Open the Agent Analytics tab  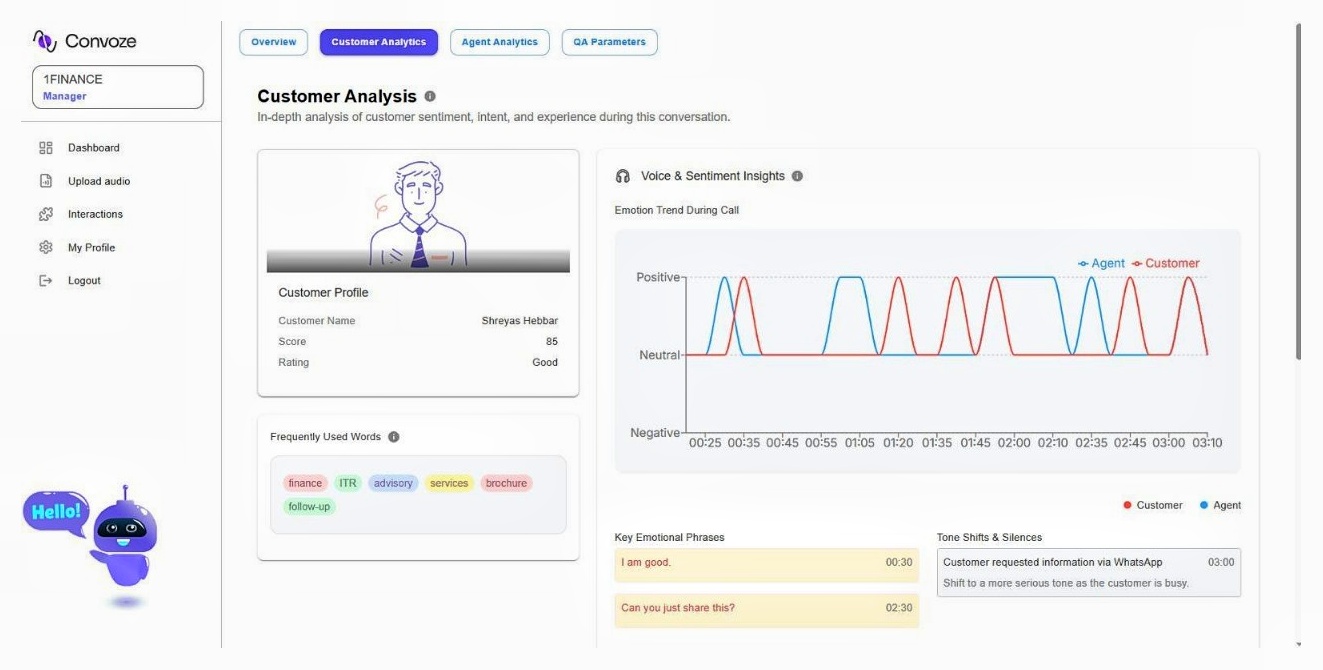(x=499, y=42)
